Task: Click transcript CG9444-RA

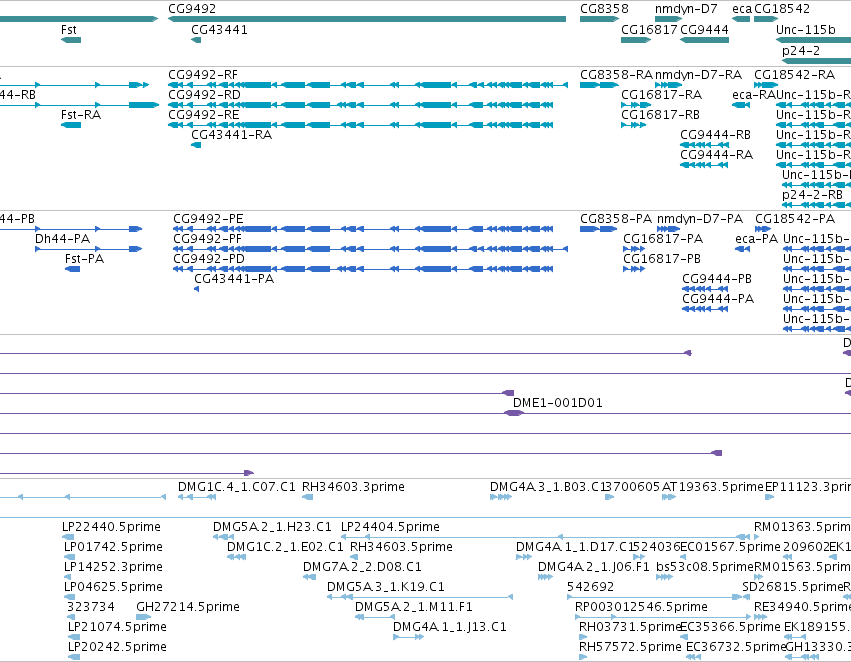Action: point(716,155)
